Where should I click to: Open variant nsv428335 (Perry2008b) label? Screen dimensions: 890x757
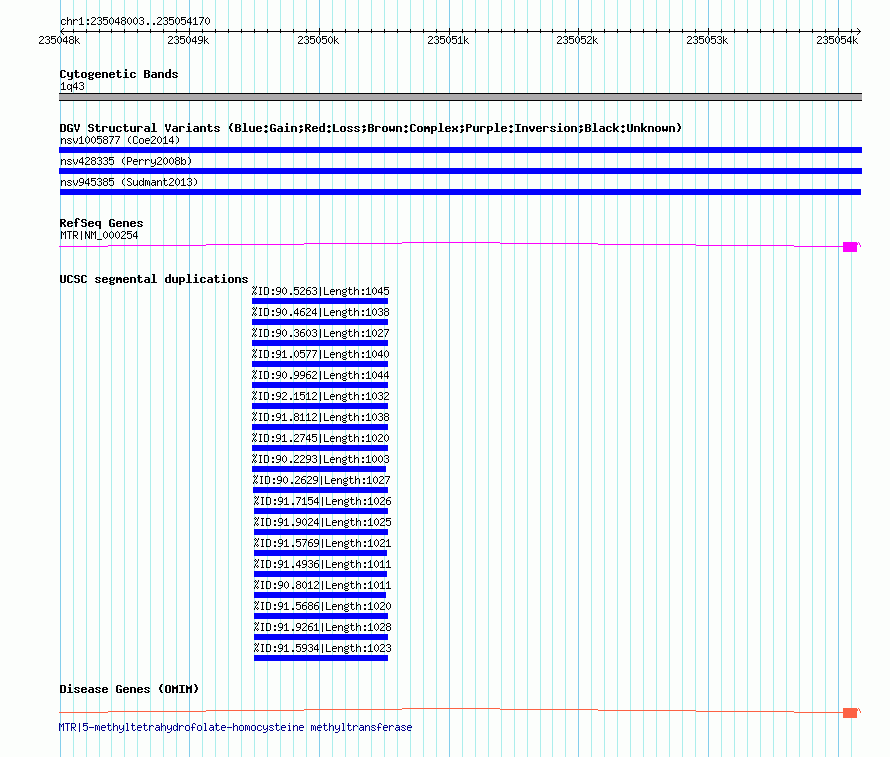coord(126,161)
